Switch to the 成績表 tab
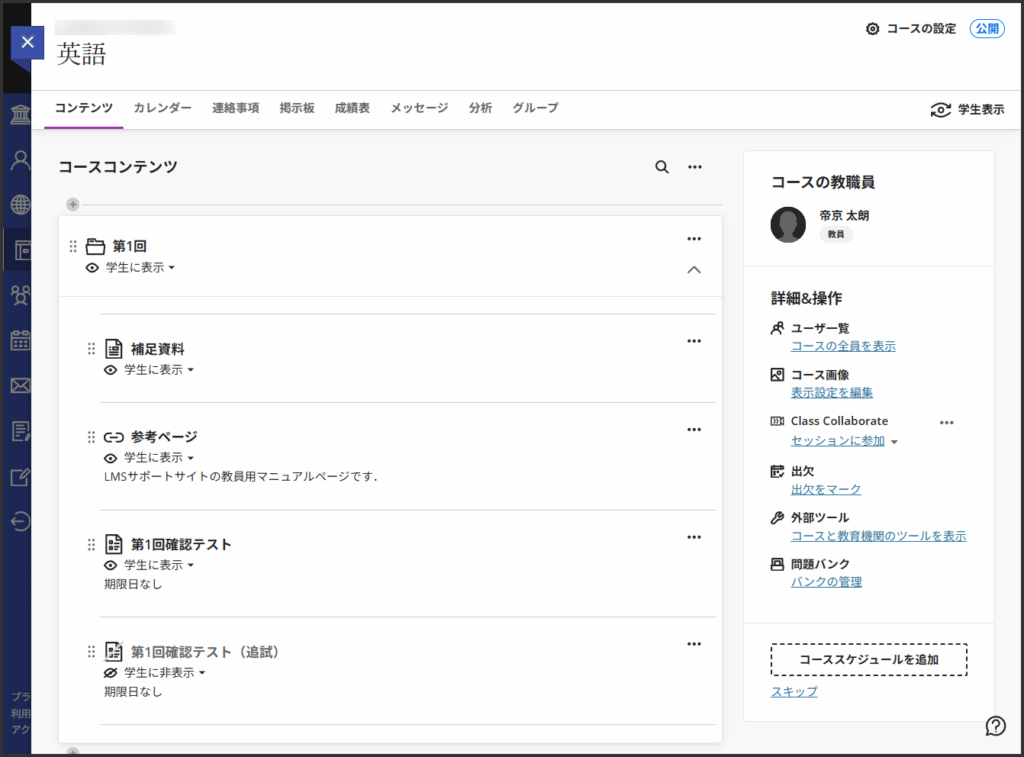The image size is (1024, 757). pyautogui.click(x=352, y=108)
